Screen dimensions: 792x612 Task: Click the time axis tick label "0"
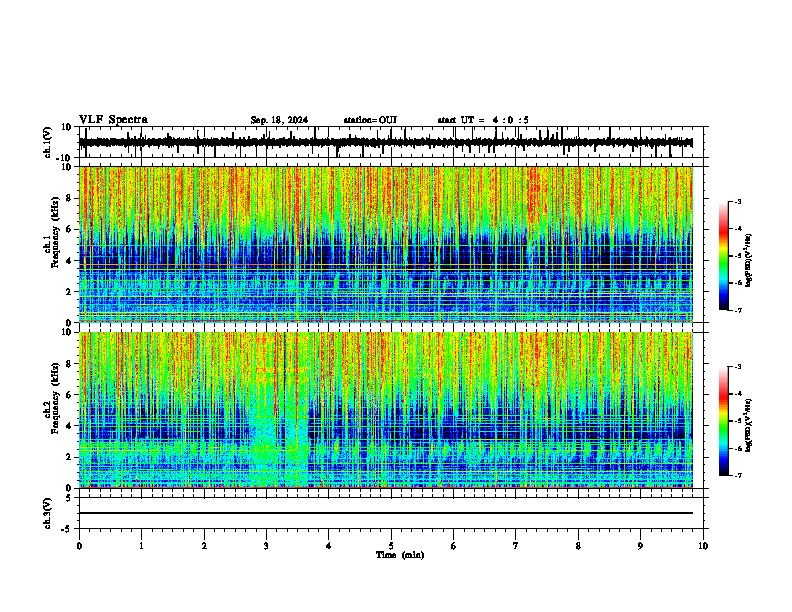pos(79,546)
